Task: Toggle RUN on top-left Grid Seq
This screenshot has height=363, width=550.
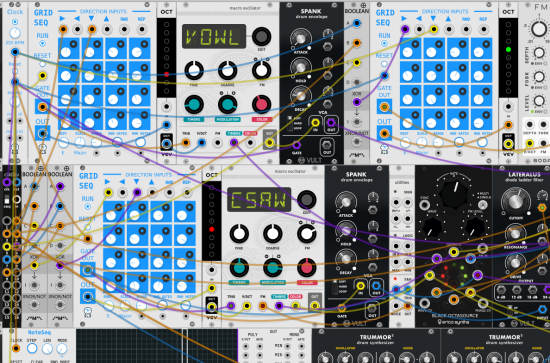Action: click(x=42, y=43)
